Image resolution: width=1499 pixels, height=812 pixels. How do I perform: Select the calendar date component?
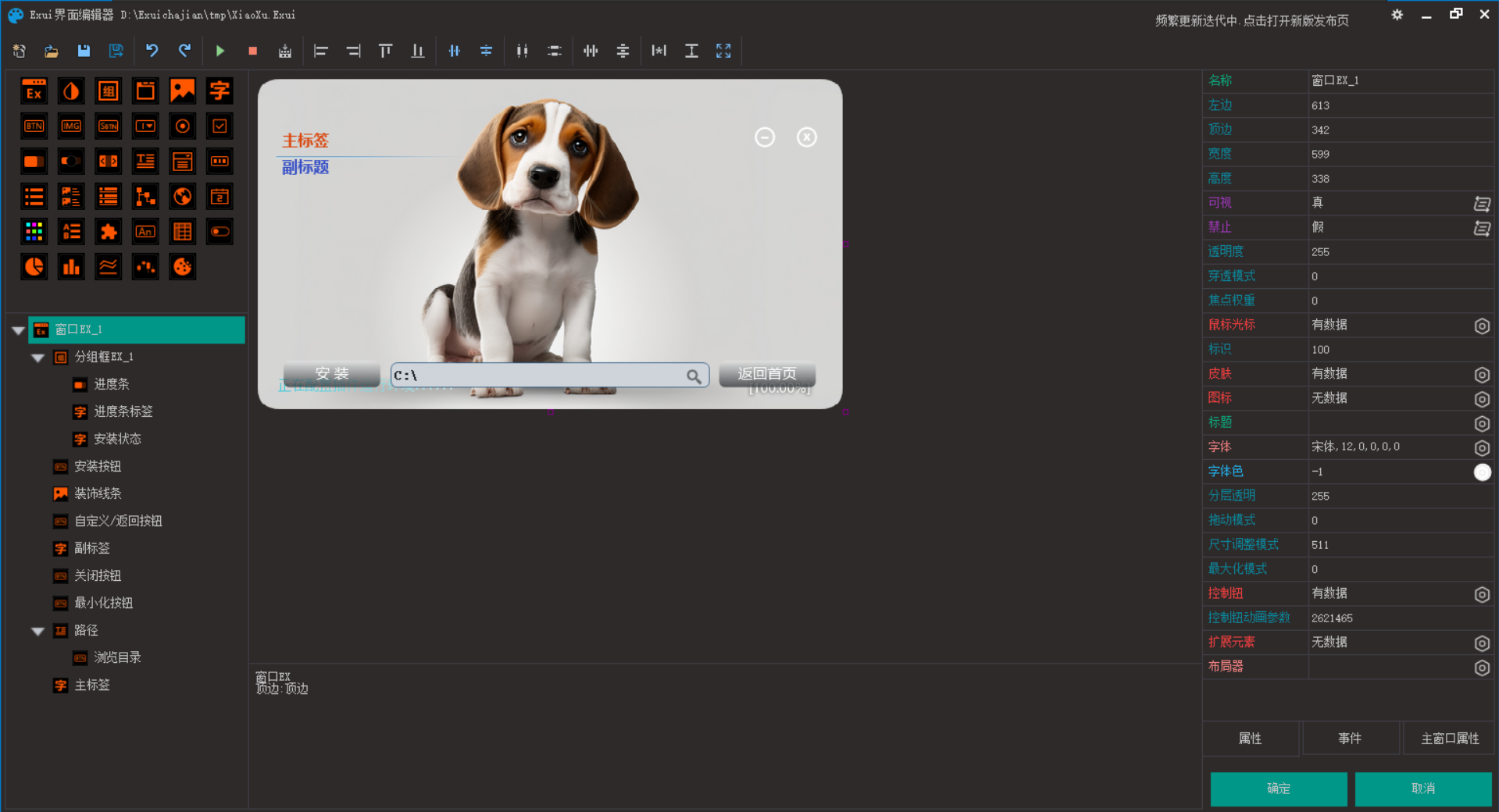pyautogui.click(x=219, y=197)
